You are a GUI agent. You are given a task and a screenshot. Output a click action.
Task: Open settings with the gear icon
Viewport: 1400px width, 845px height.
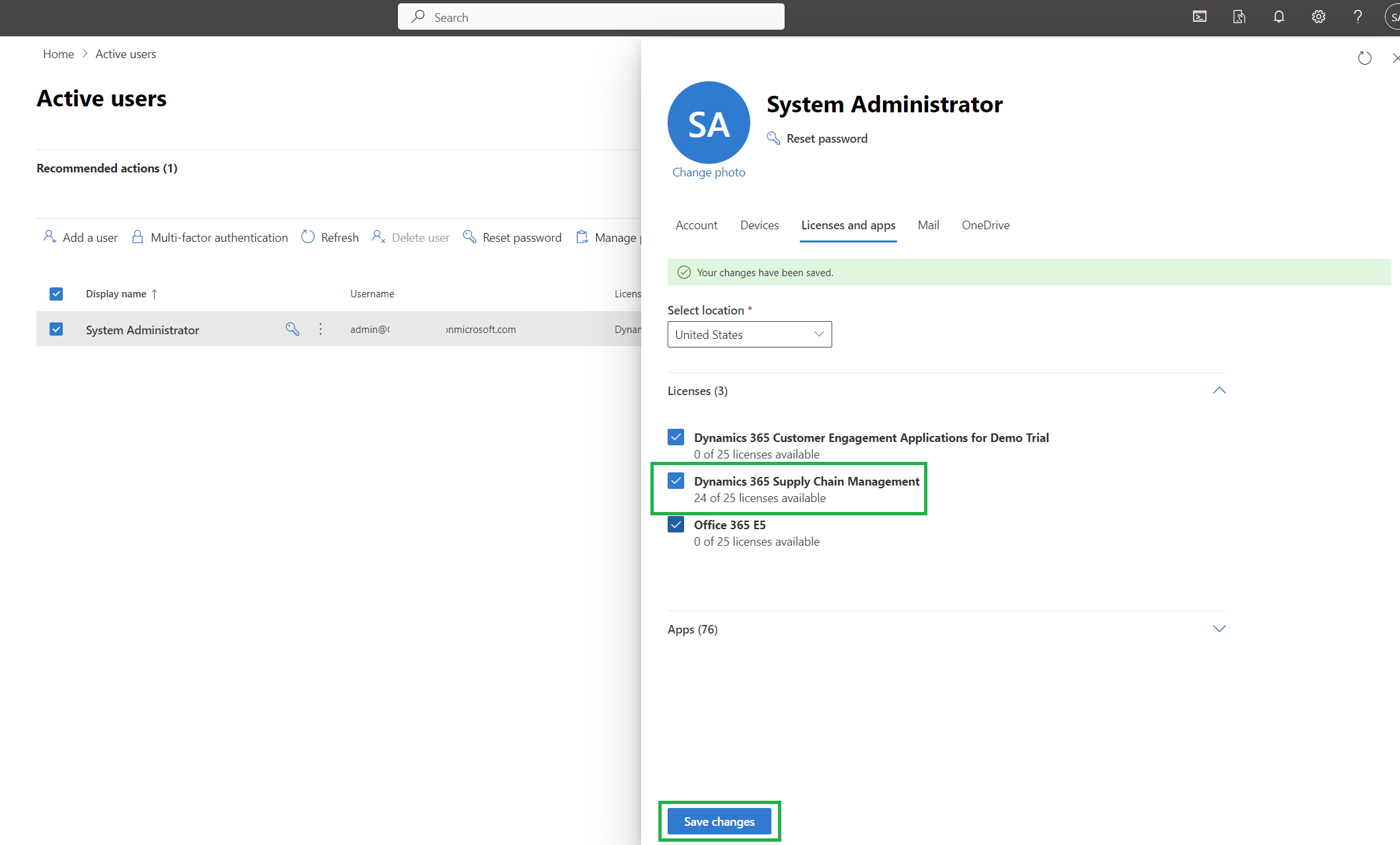pyautogui.click(x=1318, y=17)
